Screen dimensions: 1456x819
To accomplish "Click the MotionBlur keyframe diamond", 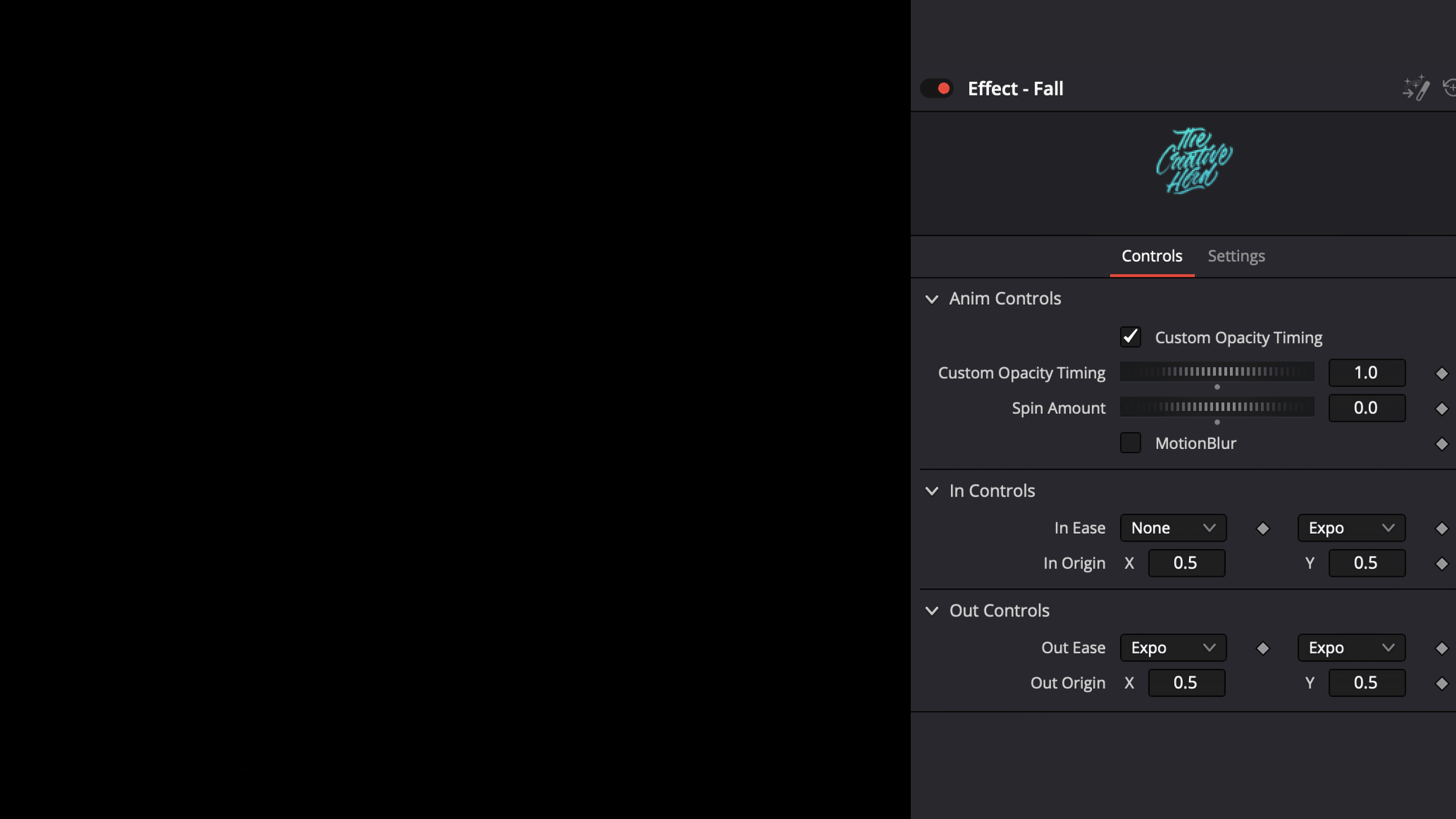I will coord(1442,444).
